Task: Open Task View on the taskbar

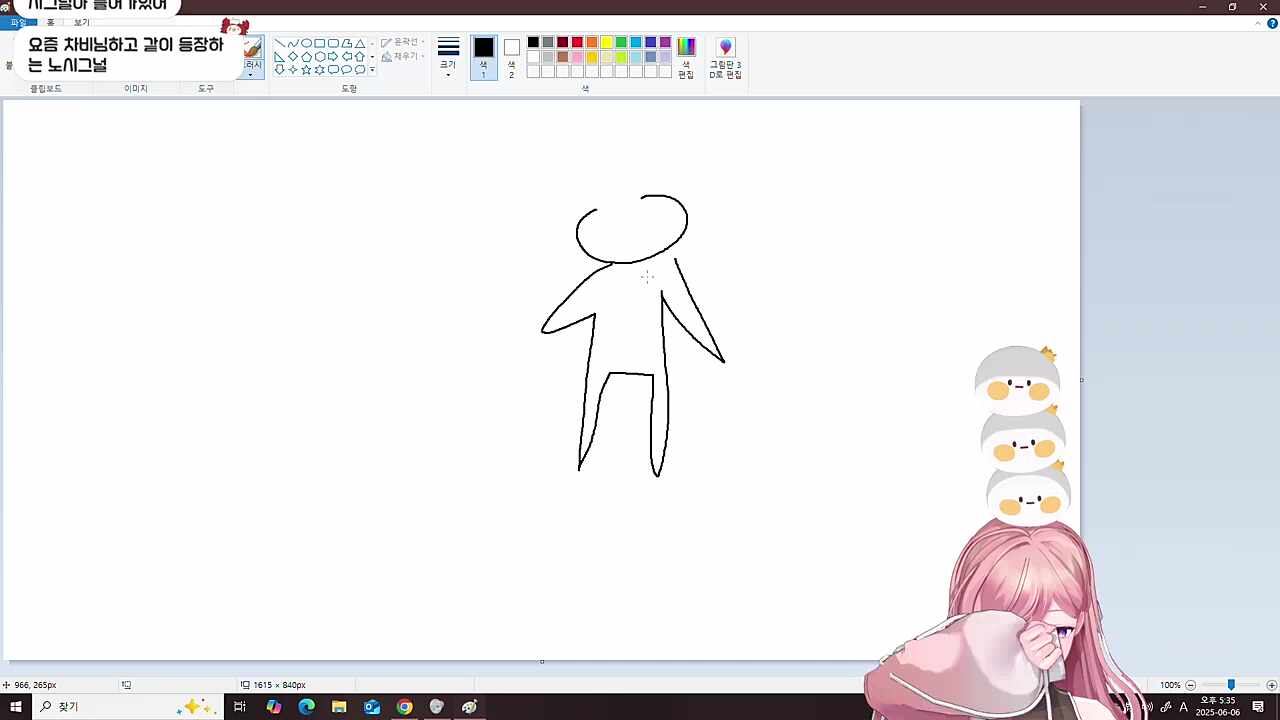Action: point(240,707)
